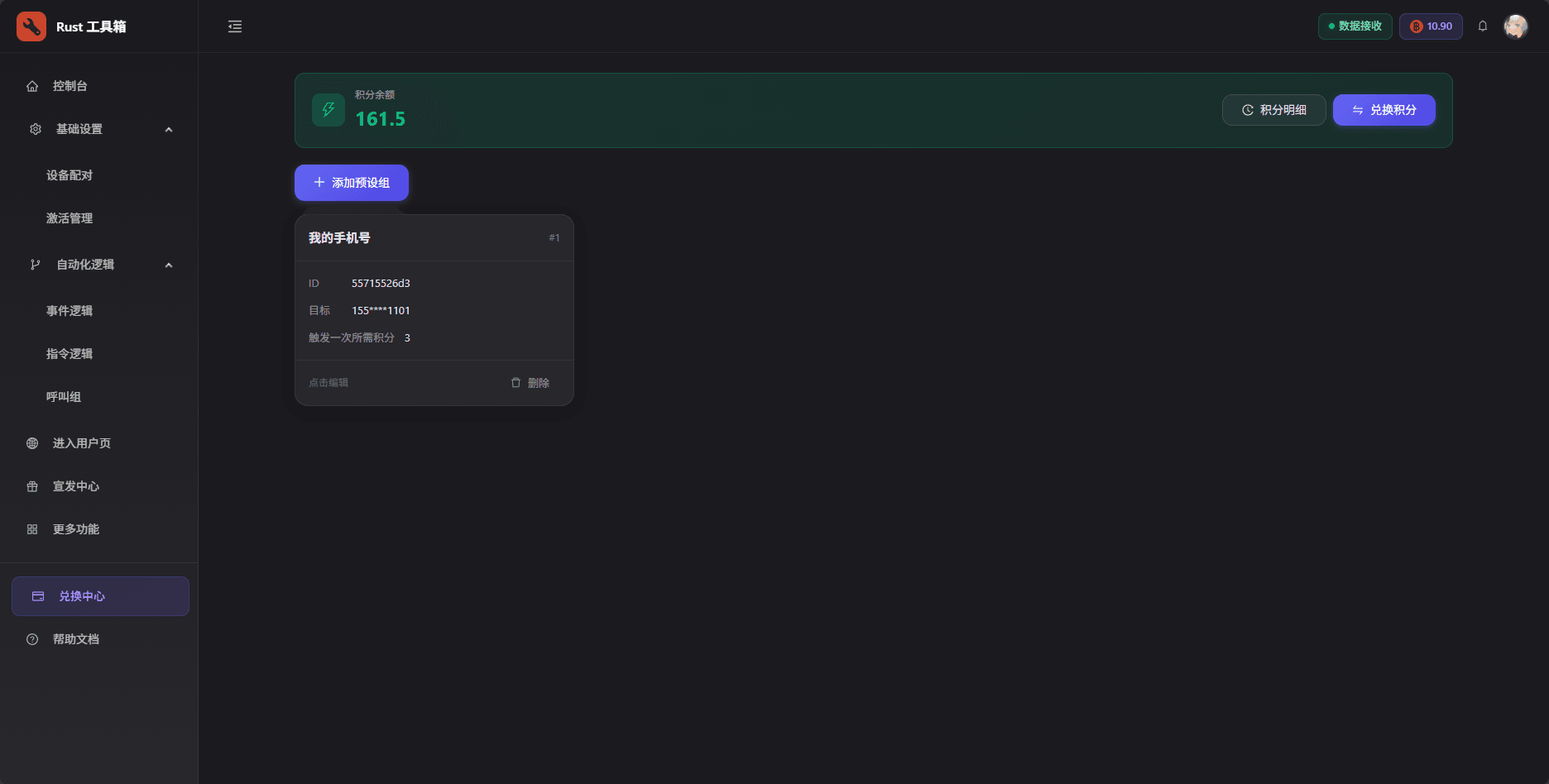Collapse the sidebar with the menu icon
The width and height of the screenshot is (1549, 784).
[235, 26]
